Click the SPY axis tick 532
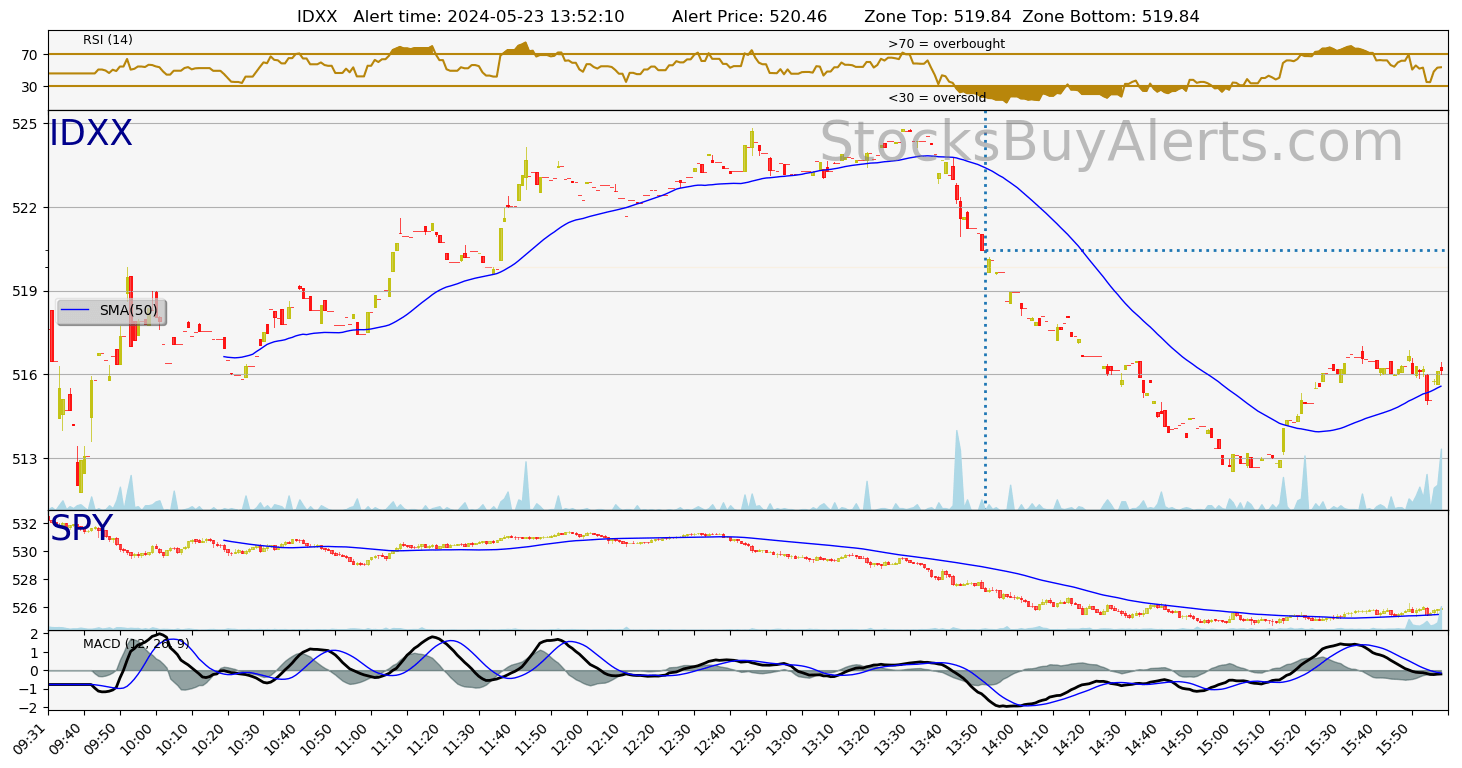This screenshot has width=1462, height=768. click(26, 524)
